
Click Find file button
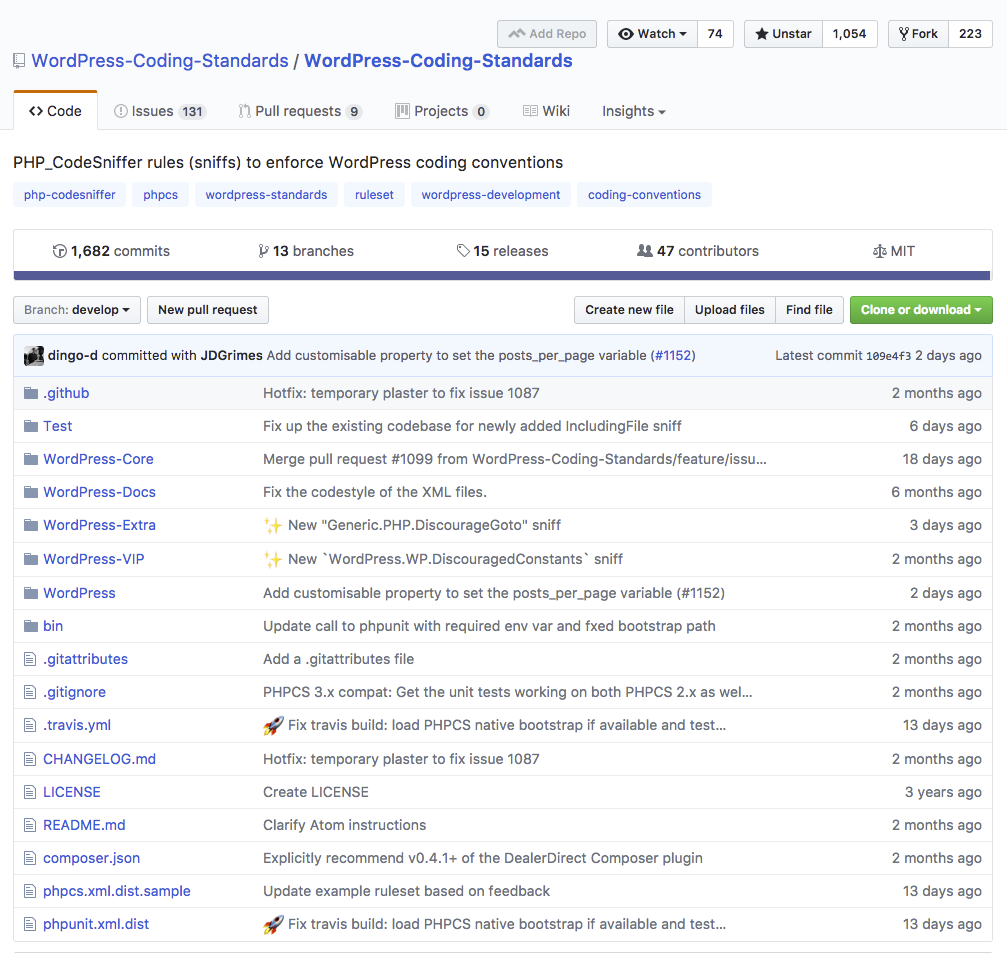click(x=809, y=310)
